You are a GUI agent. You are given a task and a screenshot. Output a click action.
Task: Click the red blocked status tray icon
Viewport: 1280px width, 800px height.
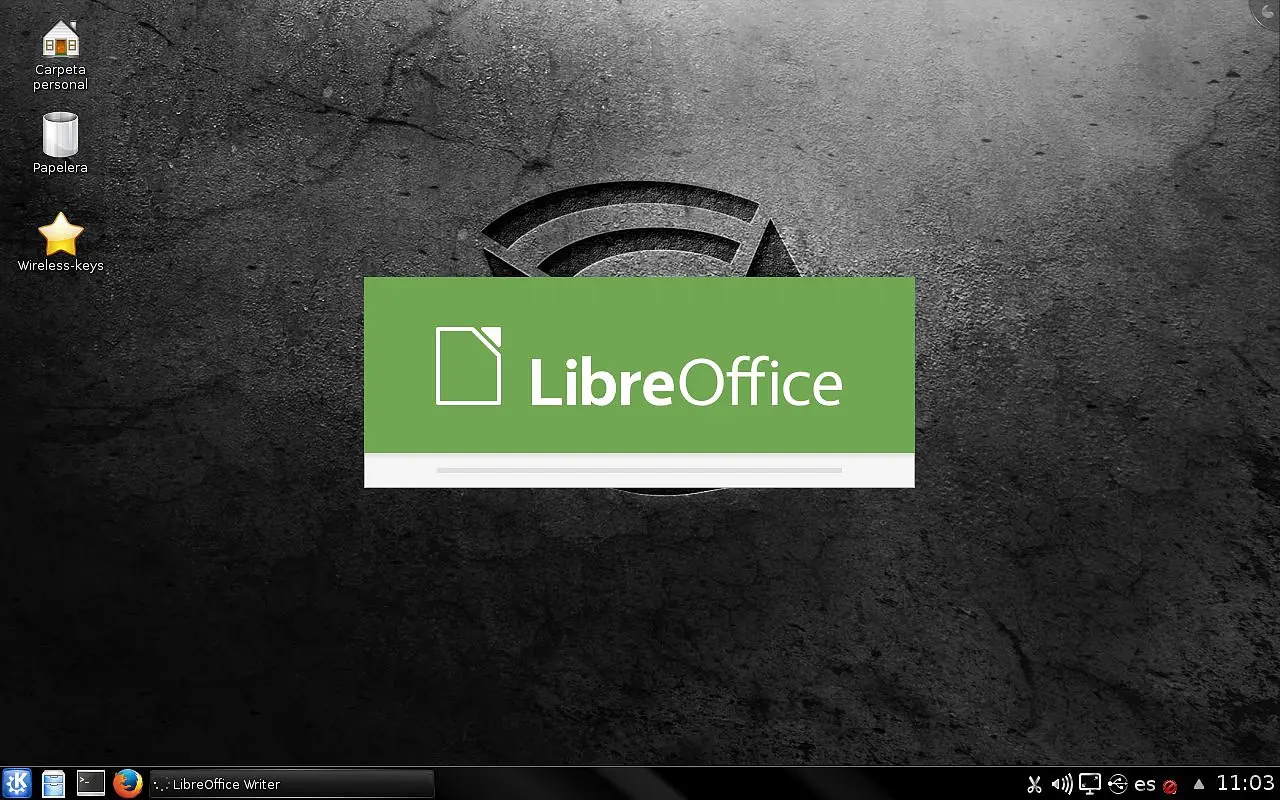1170,787
